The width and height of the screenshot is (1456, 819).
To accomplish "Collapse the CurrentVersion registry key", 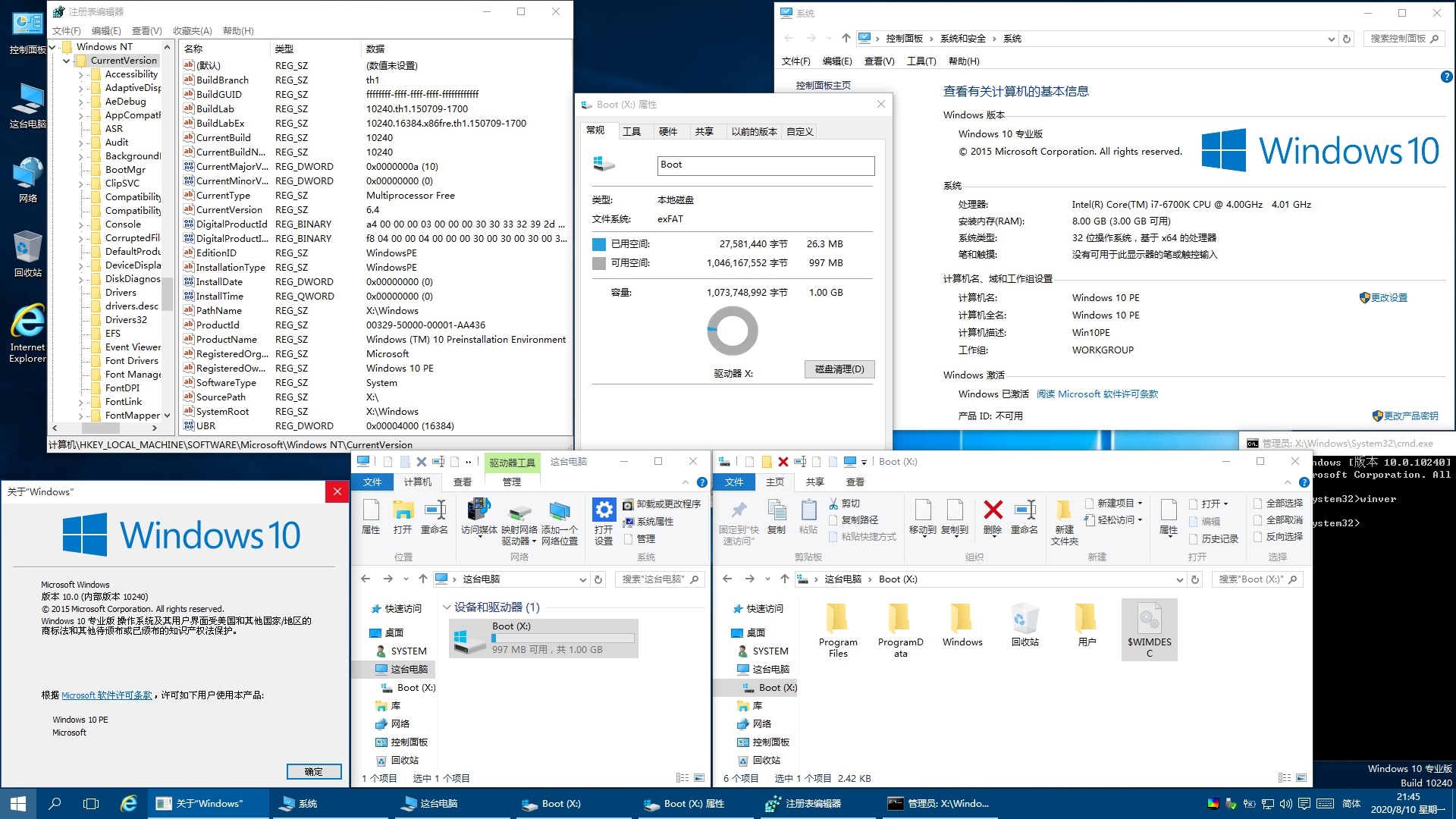I will [x=67, y=61].
